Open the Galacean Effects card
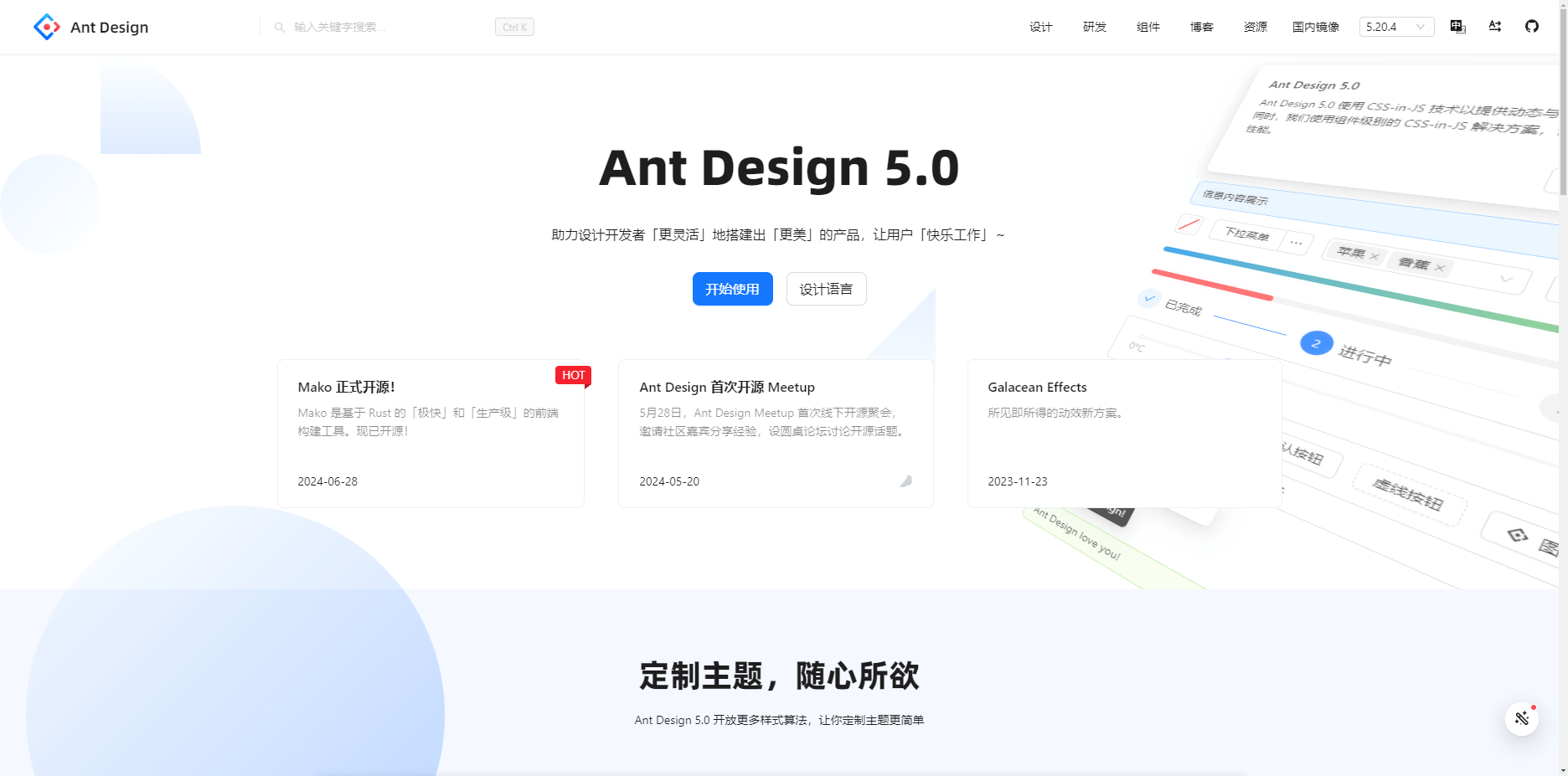The height and width of the screenshot is (776, 1568). [1125, 434]
